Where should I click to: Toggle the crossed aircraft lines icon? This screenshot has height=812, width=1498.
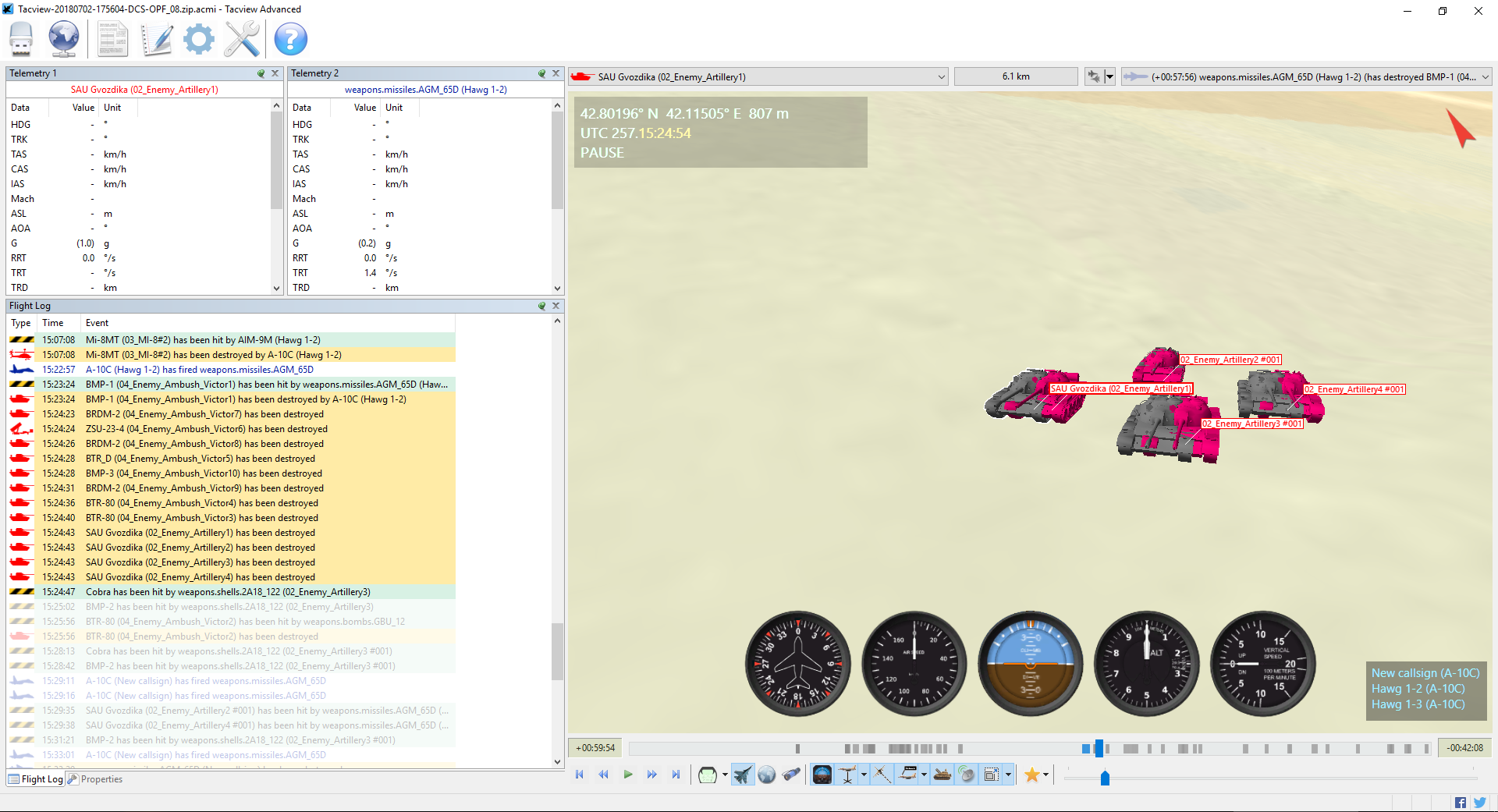[882, 775]
